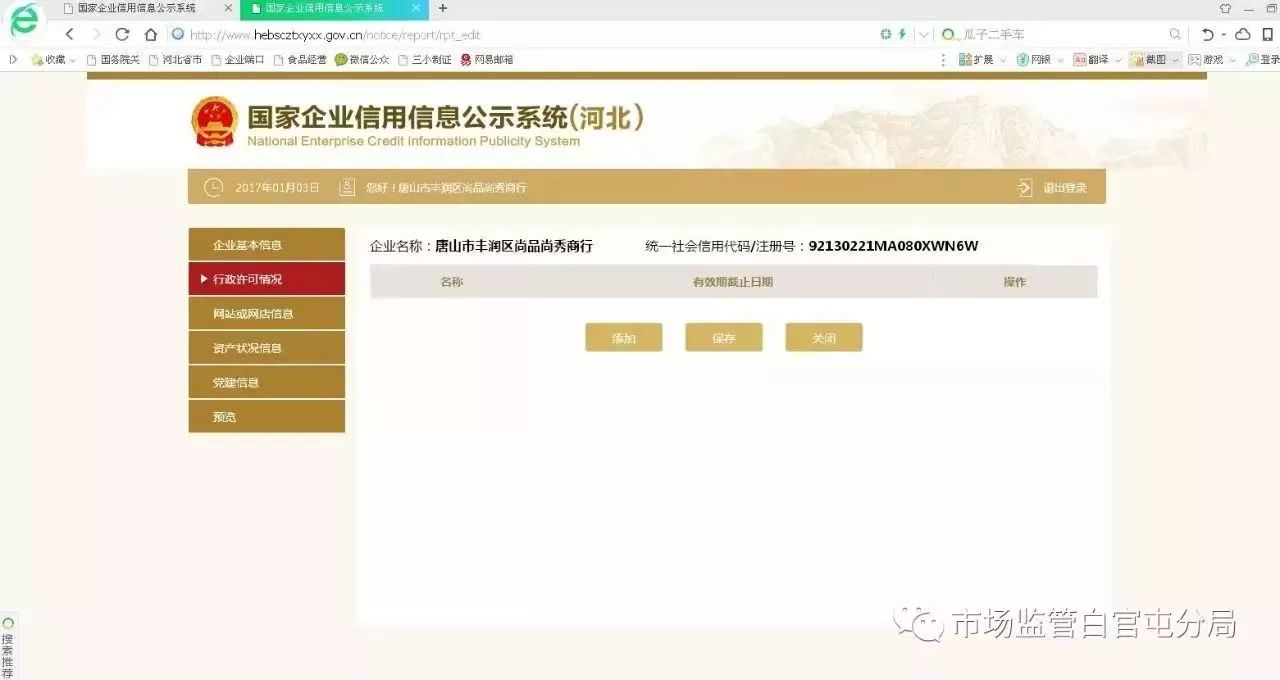The image size is (1280, 680).
Task: Click the 保存 button
Action: point(723,338)
